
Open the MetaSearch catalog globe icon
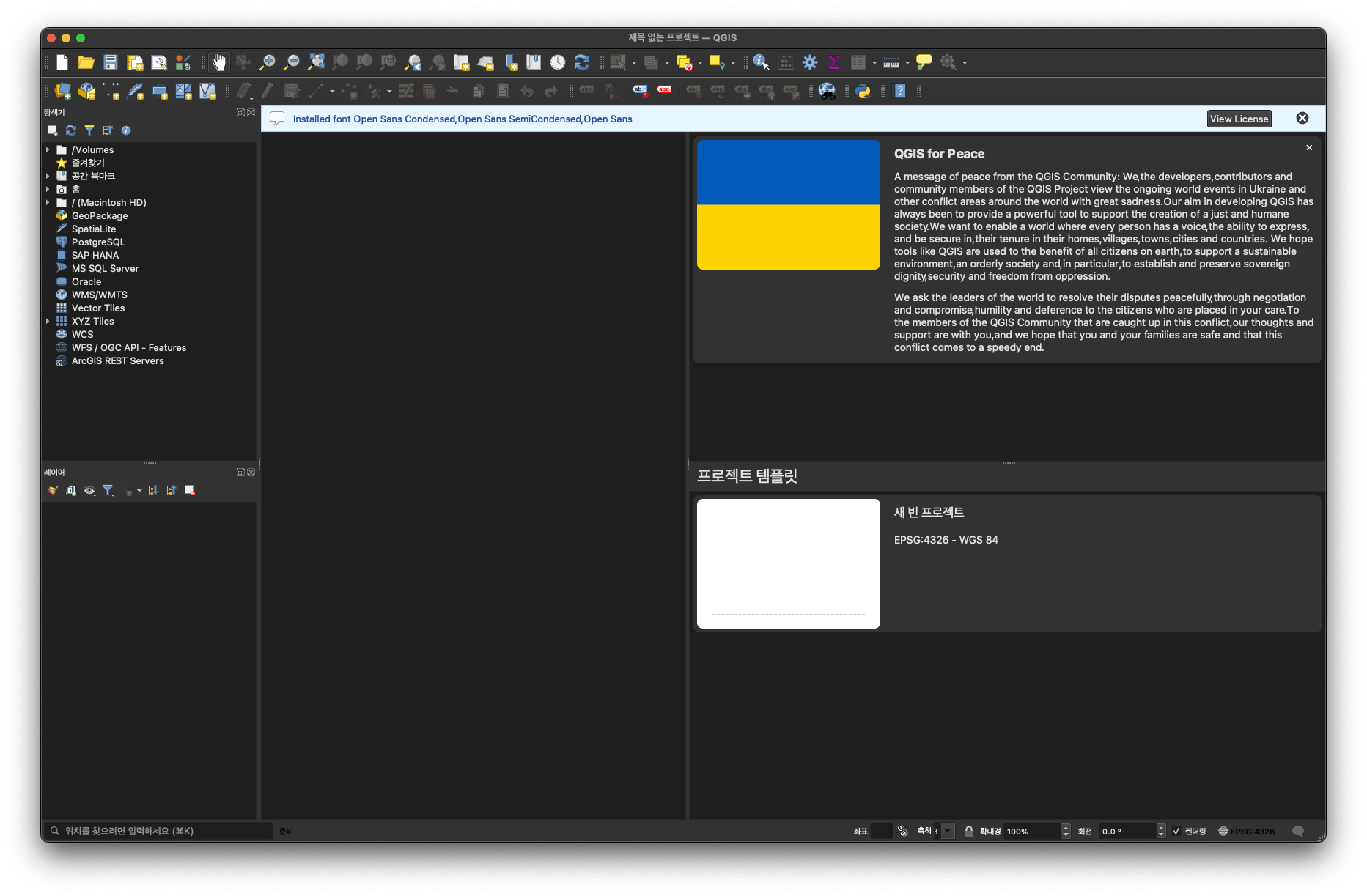coord(827,91)
